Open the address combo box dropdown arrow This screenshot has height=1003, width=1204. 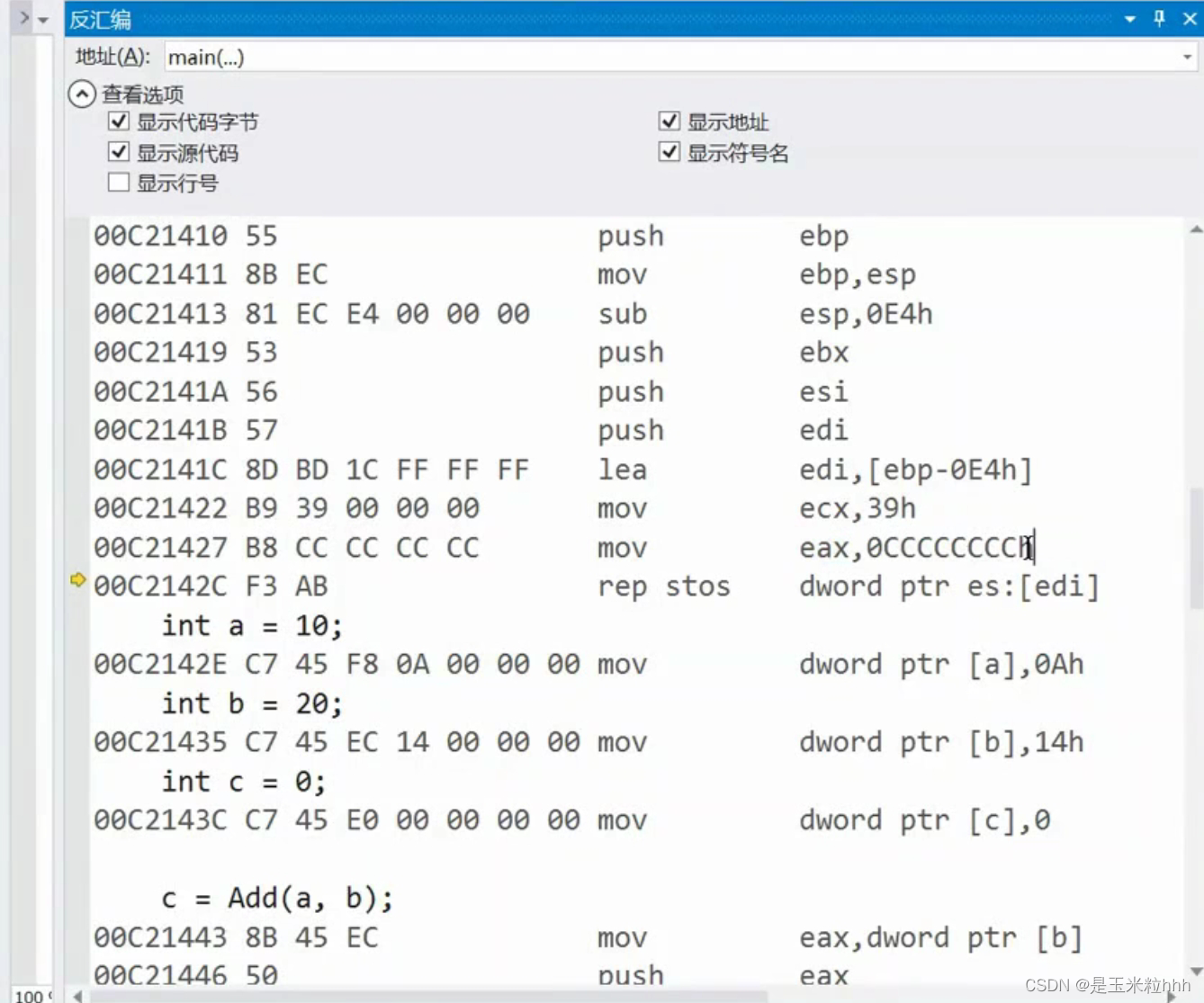(1187, 58)
